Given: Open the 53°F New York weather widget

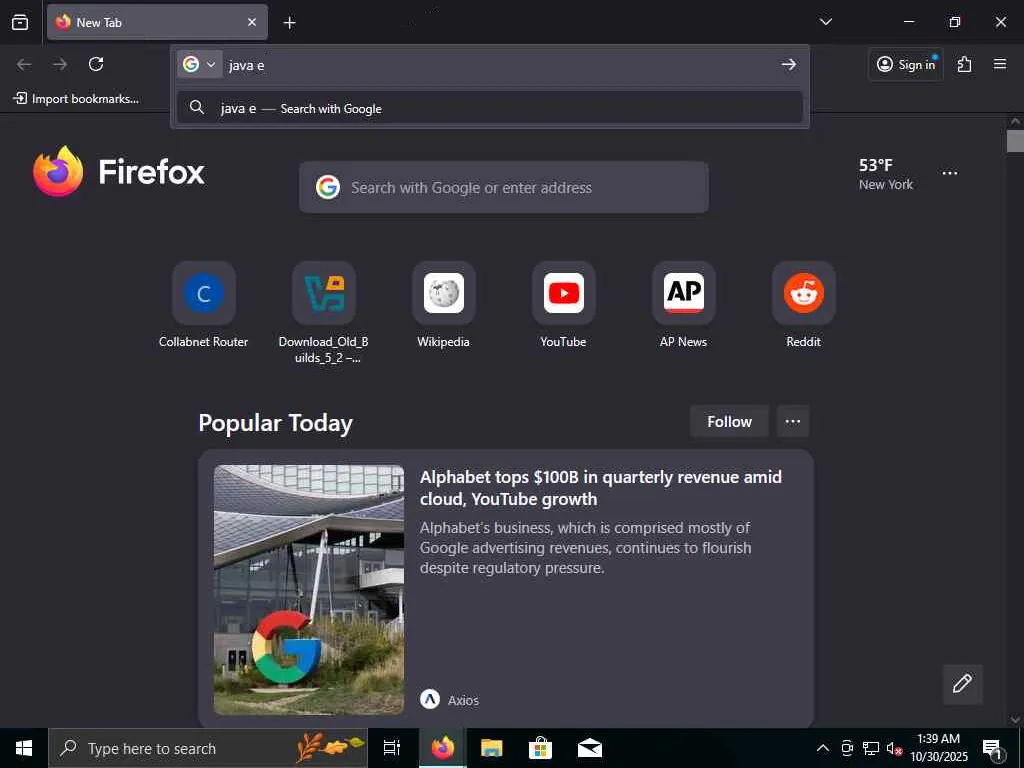Looking at the screenshot, I should (x=886, y=174).
